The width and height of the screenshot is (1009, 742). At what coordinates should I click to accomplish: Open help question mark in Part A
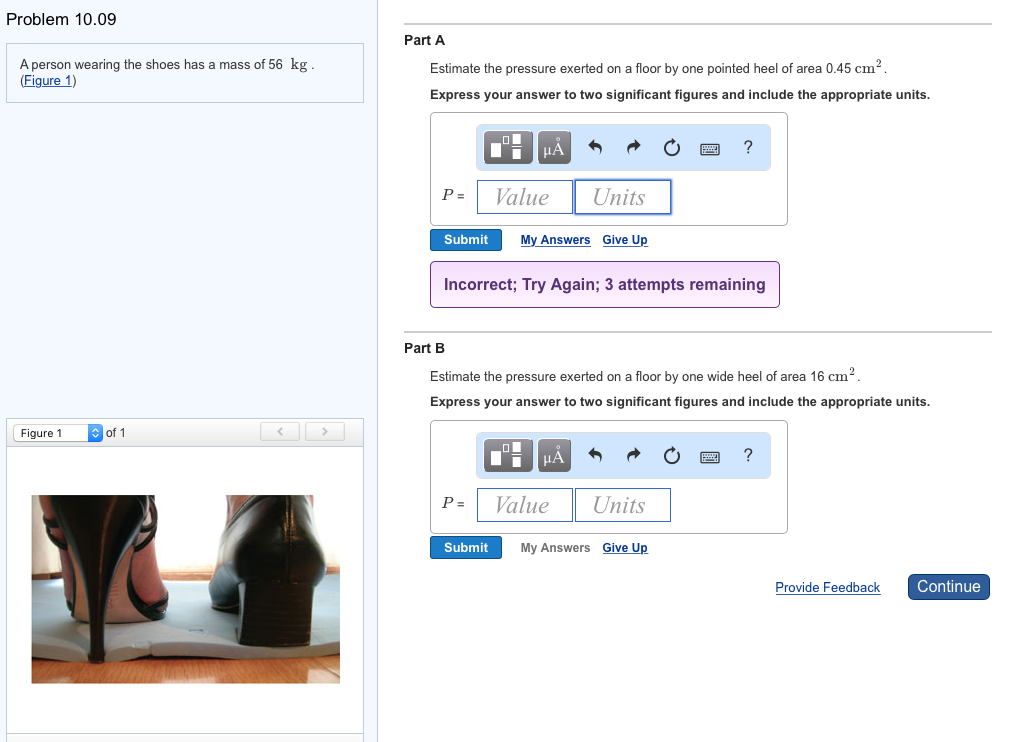coord(748,147)
